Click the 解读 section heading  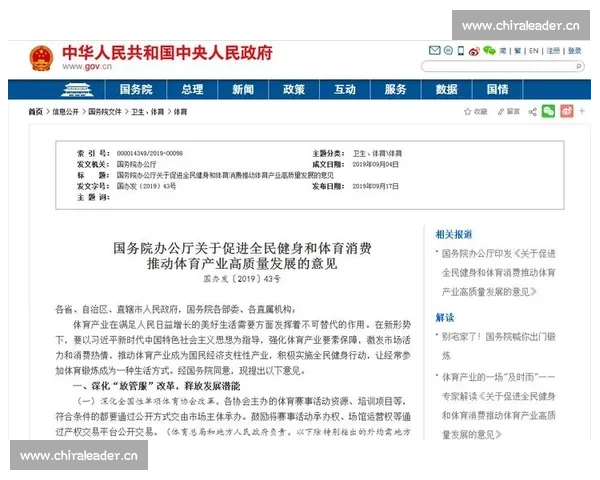pyautogui.click(x=445, y=317)
